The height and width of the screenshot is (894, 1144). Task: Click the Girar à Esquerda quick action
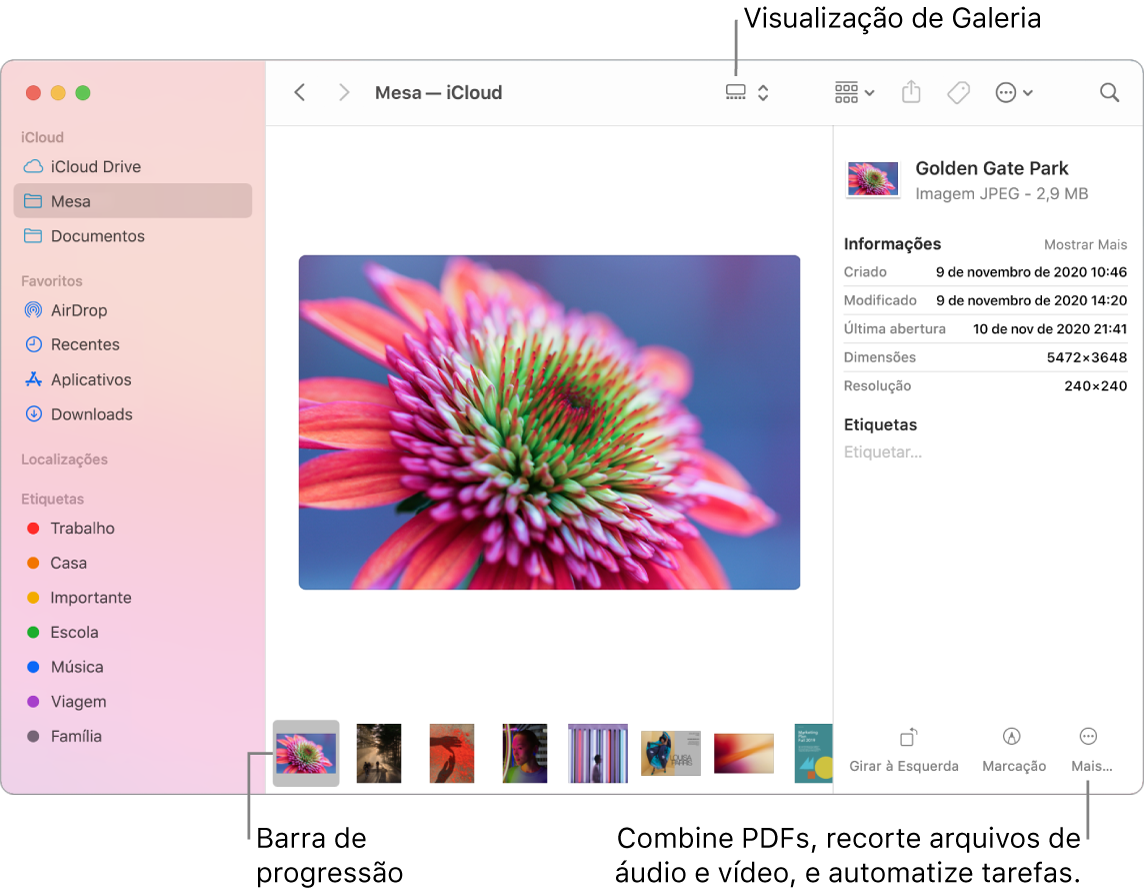903,750
